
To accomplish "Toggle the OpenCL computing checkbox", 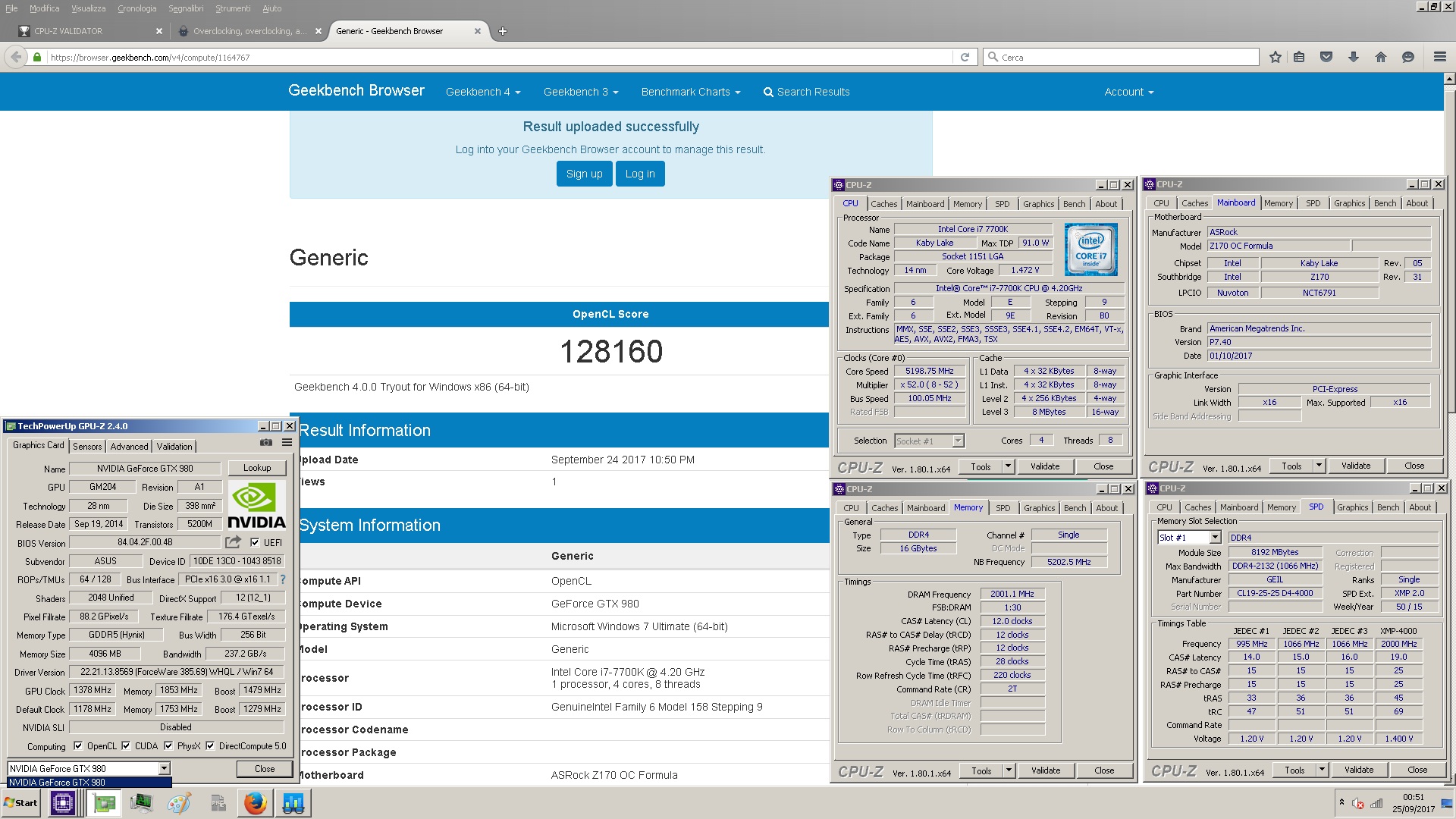I will 78,745.
